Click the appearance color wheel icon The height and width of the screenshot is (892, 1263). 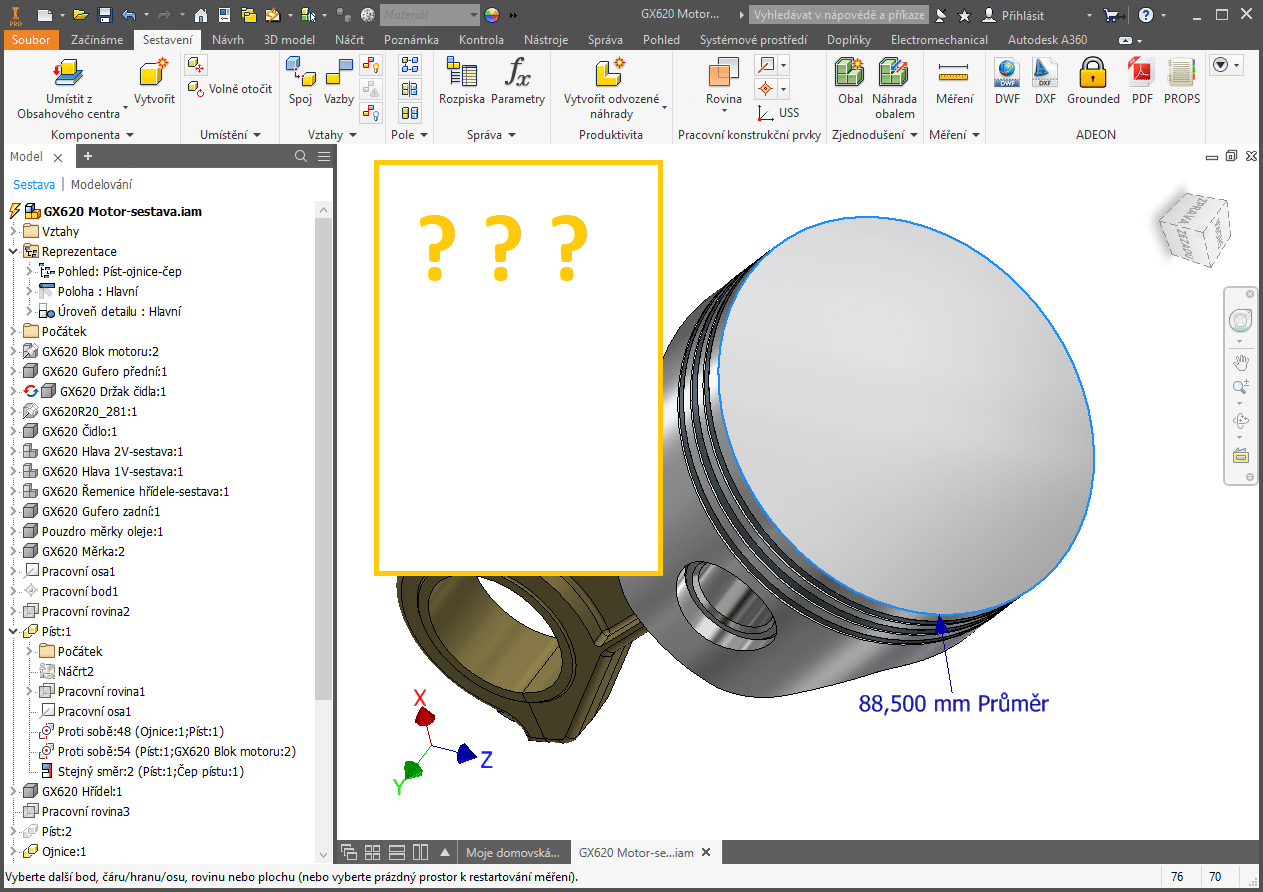491,15
